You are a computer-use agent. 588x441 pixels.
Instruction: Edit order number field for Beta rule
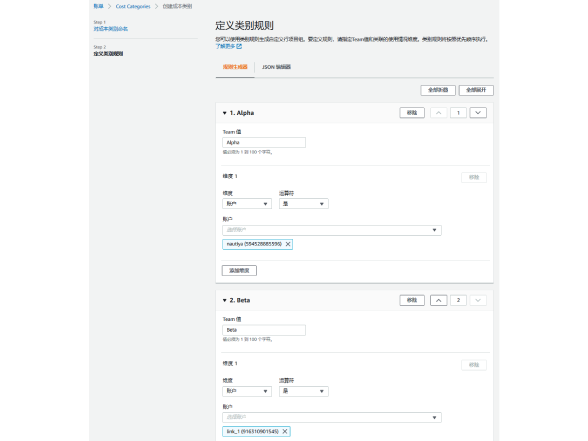(x=458, y=300)
